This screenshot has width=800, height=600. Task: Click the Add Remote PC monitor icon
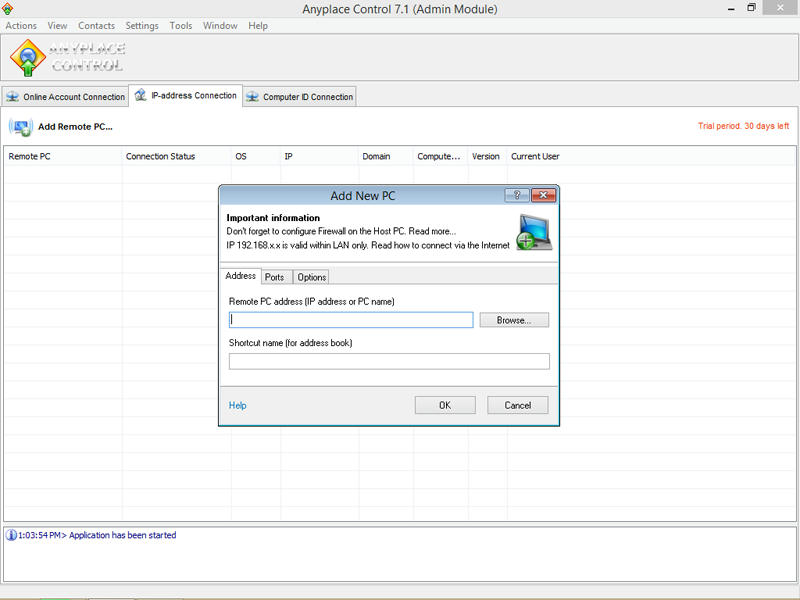[x=21, y=127]
